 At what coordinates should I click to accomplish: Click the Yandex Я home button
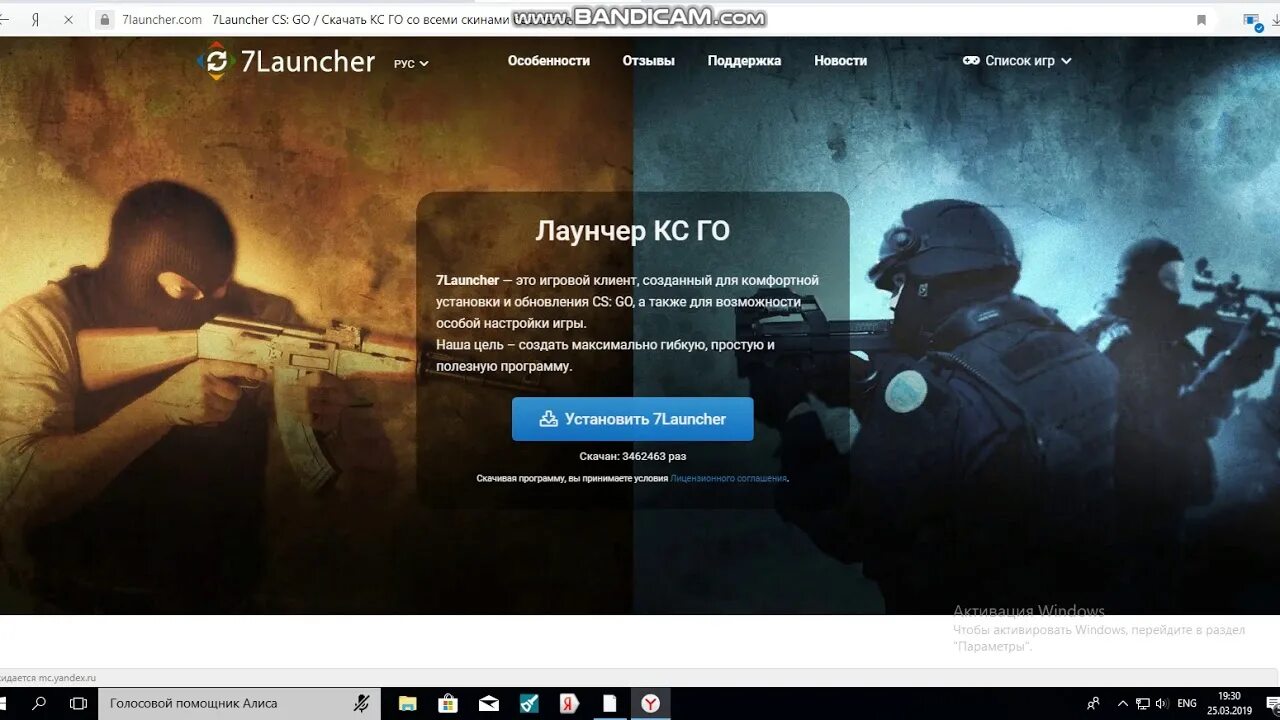35,19
